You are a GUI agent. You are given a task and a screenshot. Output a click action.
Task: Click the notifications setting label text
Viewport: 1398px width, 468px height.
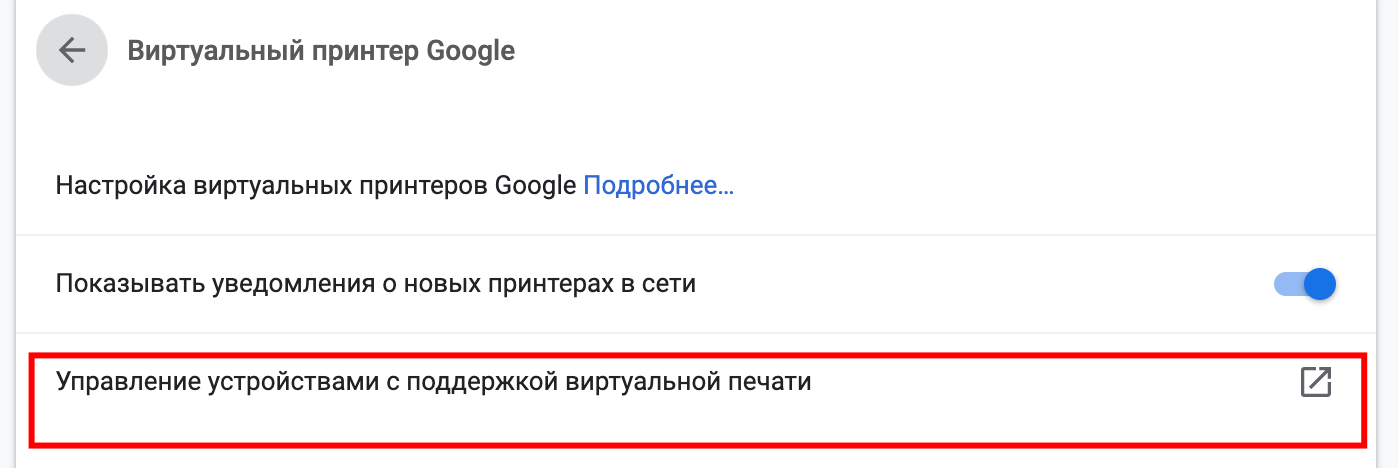375,284
